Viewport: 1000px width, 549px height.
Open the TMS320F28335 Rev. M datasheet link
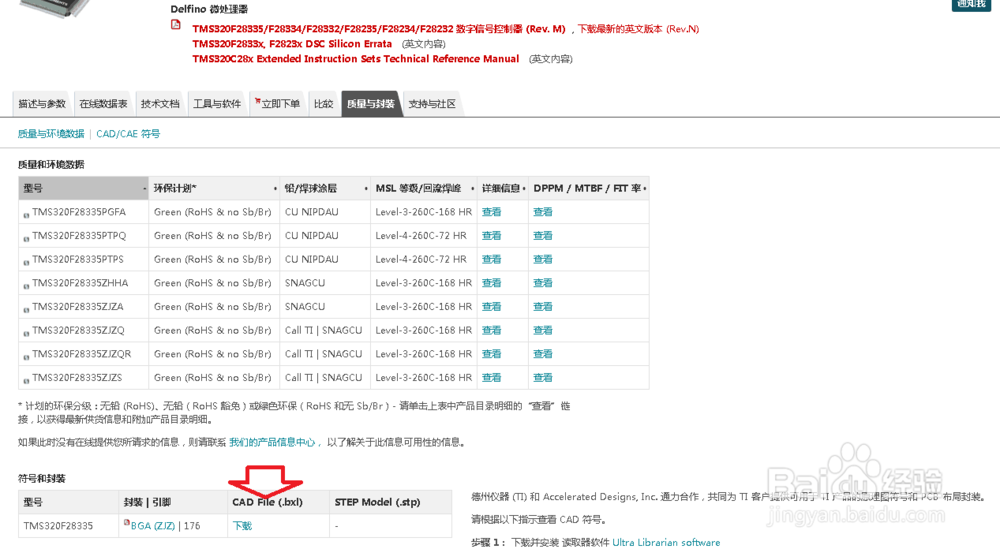click(379, 29)
